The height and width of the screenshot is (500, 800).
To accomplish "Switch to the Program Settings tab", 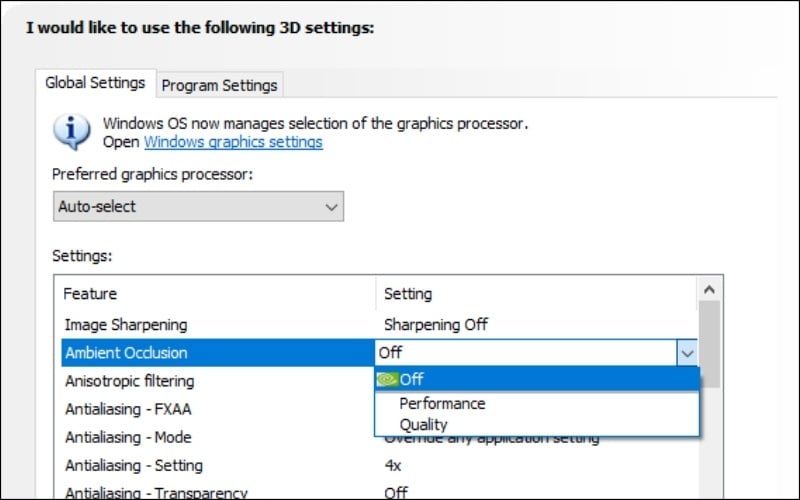I will (220, 85).
